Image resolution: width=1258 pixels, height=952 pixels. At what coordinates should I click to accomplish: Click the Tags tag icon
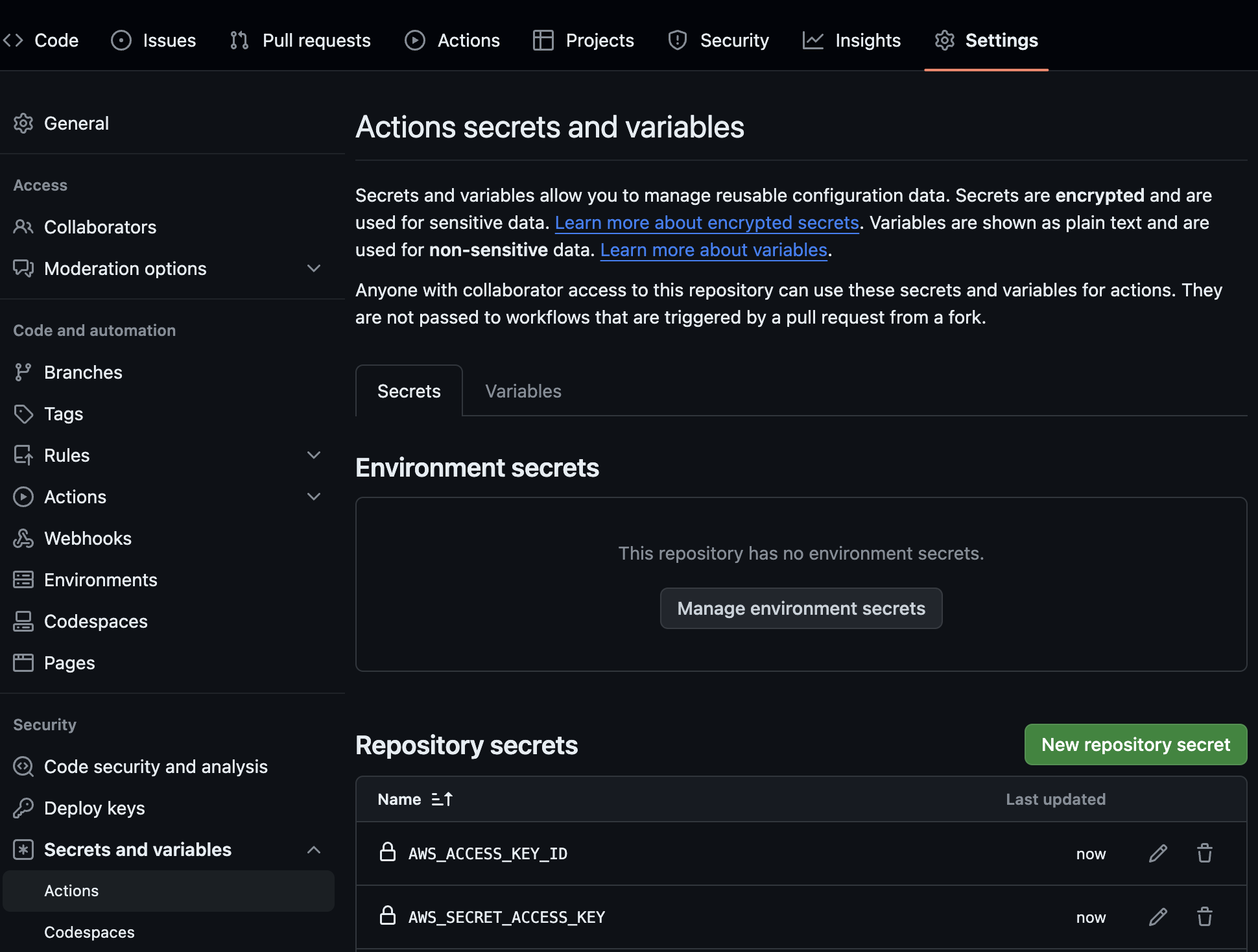(x=23, y=414)
